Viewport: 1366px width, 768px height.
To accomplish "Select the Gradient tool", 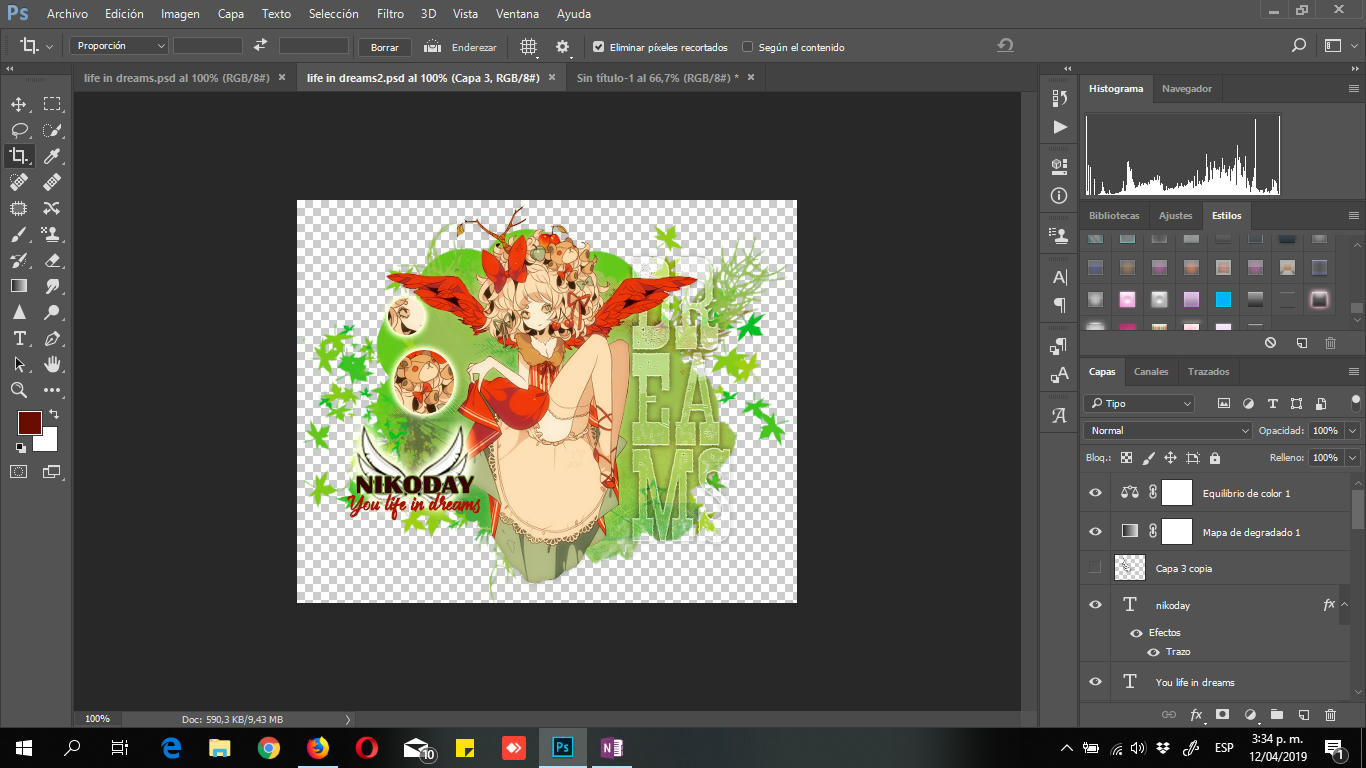I will pos(19,286).
